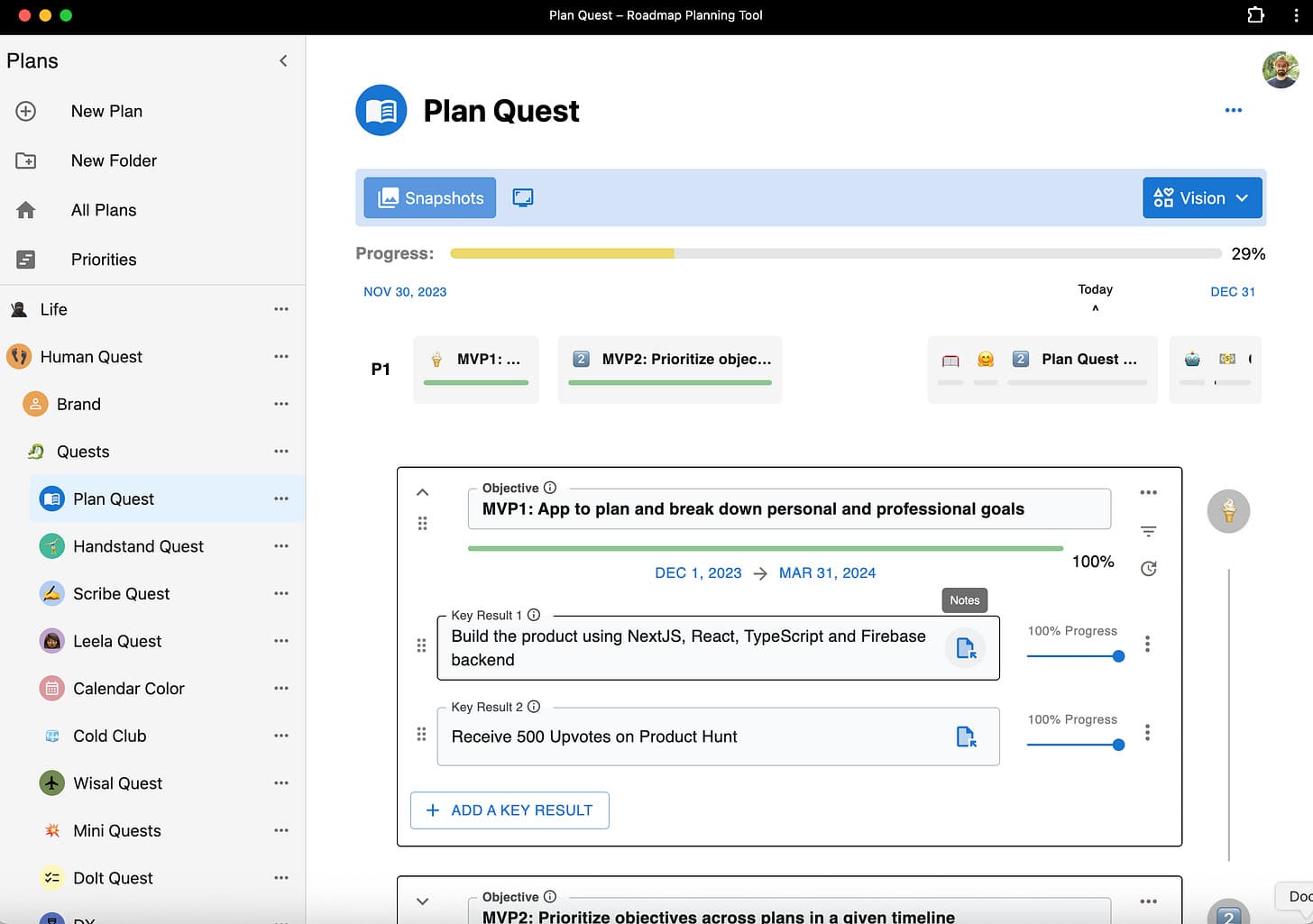Click the Plan Quest book icon in header
Screen dimensions: 1313x924
[x=381, y=110]
